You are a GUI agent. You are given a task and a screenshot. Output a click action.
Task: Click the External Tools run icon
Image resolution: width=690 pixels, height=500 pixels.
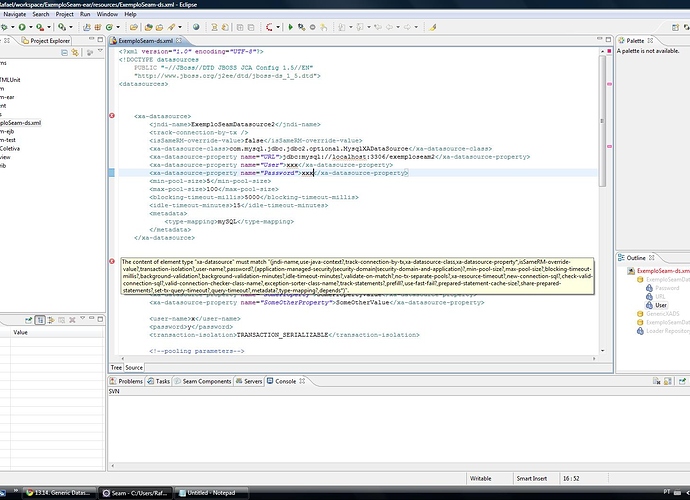[40, 27]
